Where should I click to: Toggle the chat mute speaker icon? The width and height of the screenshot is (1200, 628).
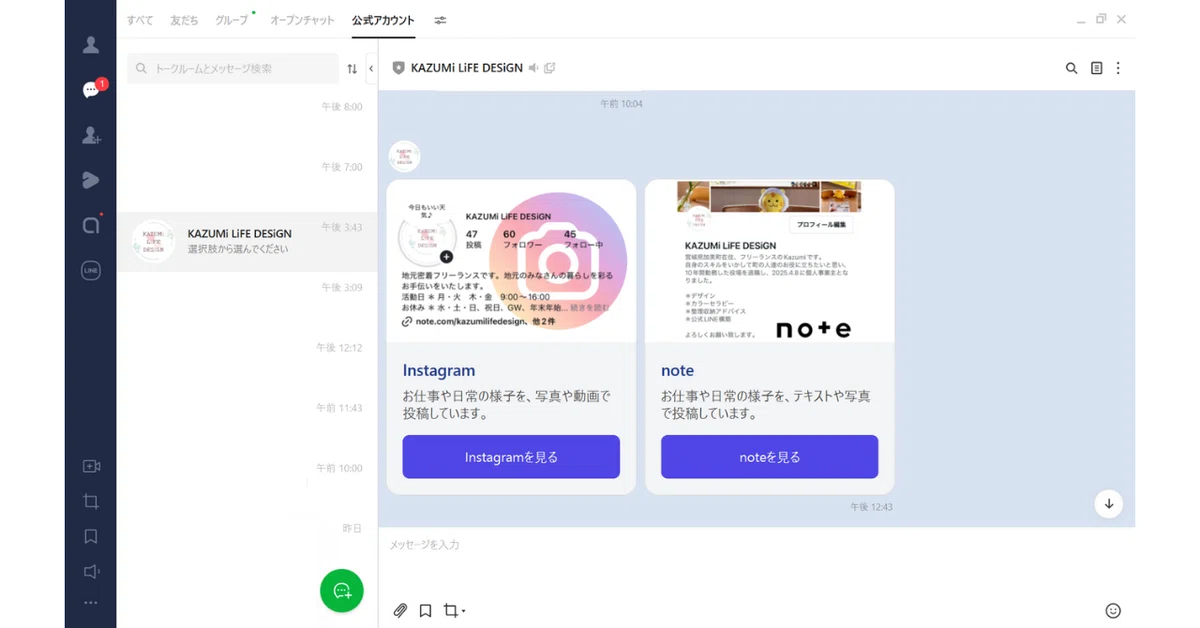534,68
